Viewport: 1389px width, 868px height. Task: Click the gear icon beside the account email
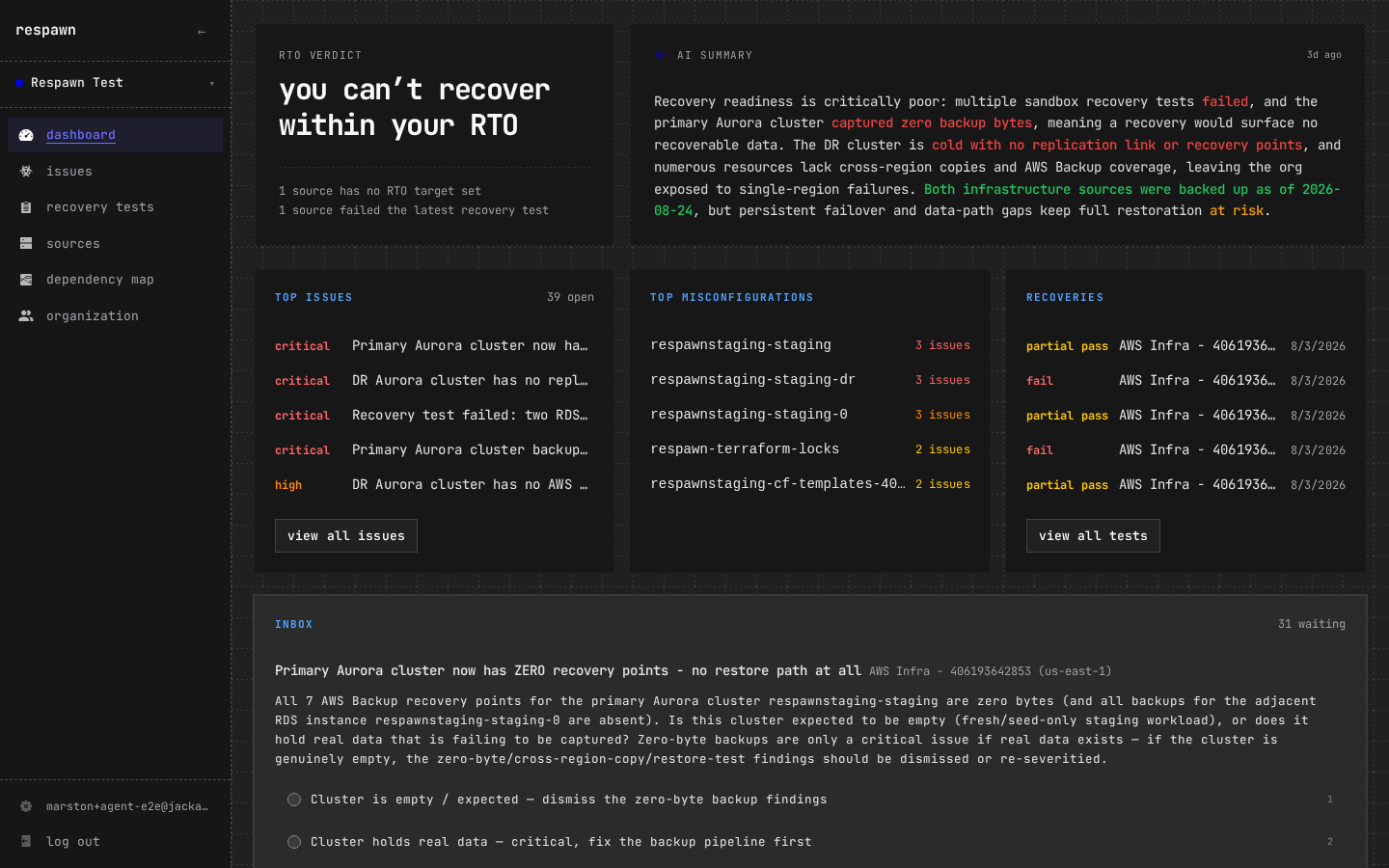coord(26,806)
